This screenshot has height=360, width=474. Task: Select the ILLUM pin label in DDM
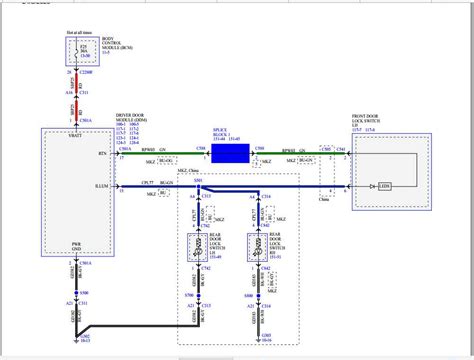click(x=102, y=186)
